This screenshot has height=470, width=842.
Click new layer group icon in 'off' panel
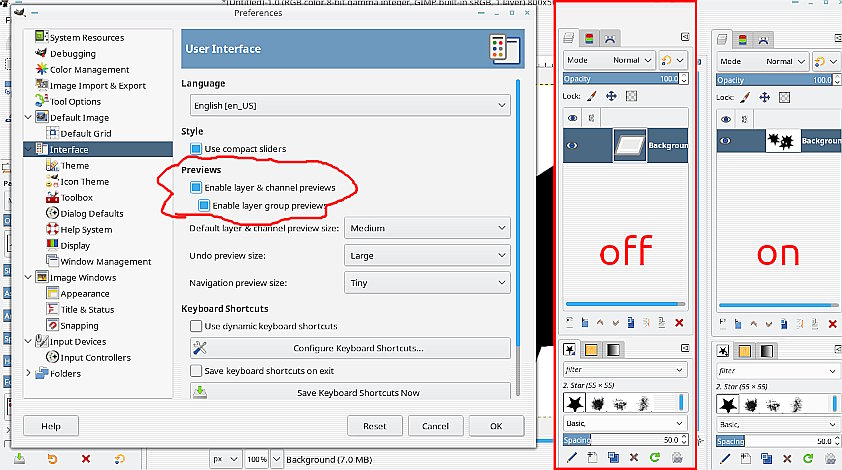585,322
